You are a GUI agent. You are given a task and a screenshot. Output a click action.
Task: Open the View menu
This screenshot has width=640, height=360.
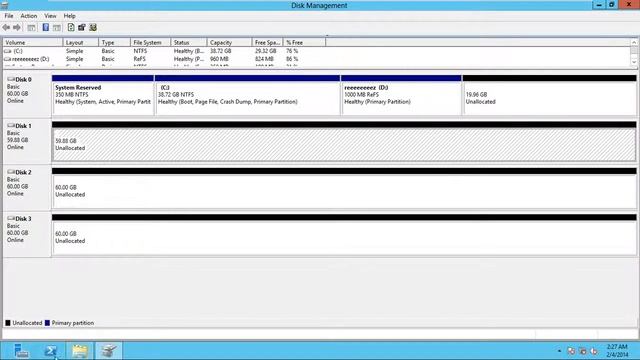click(x=50, y=16)
